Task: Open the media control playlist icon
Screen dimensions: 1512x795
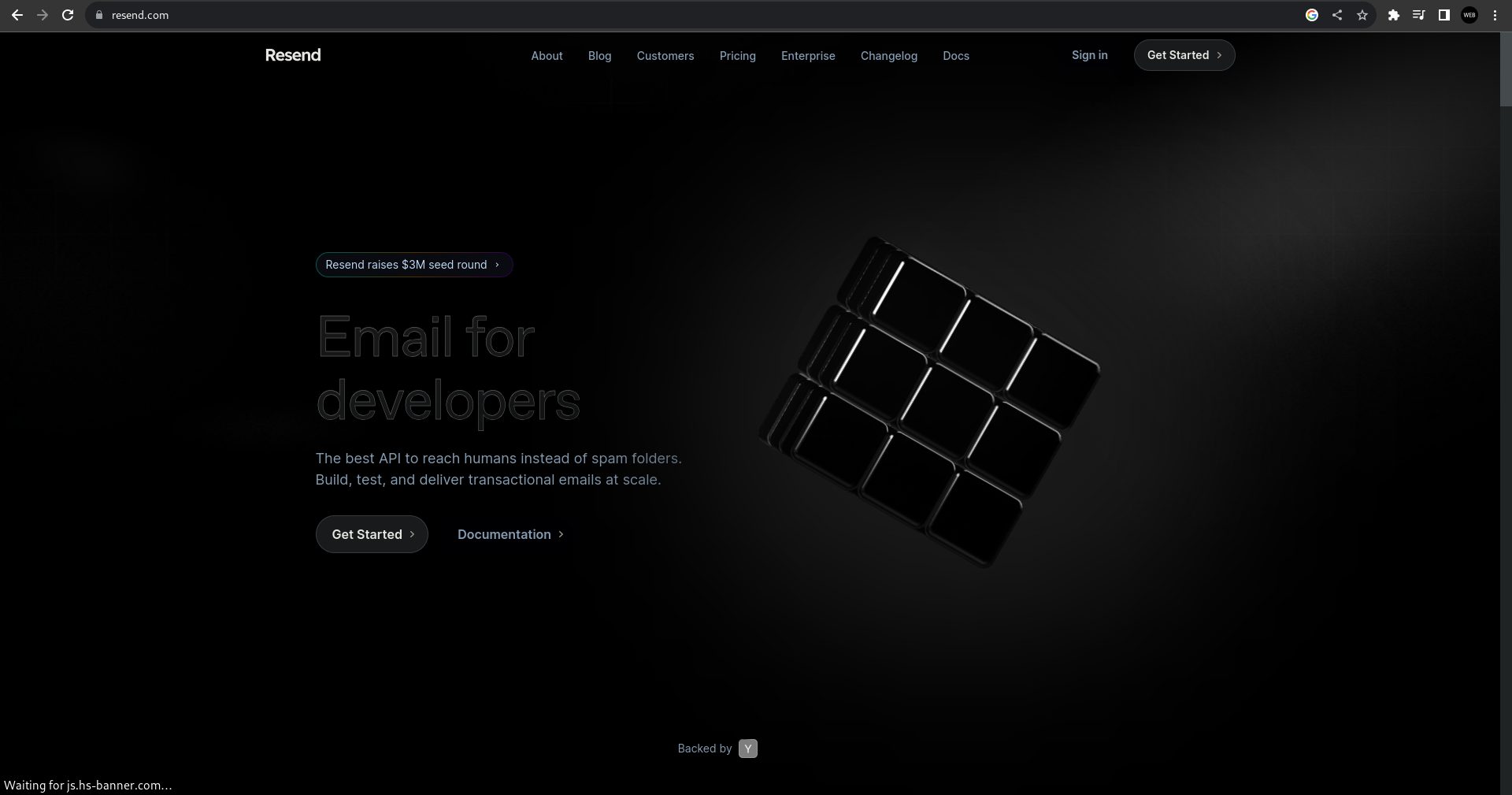Action: point(1418,15)
